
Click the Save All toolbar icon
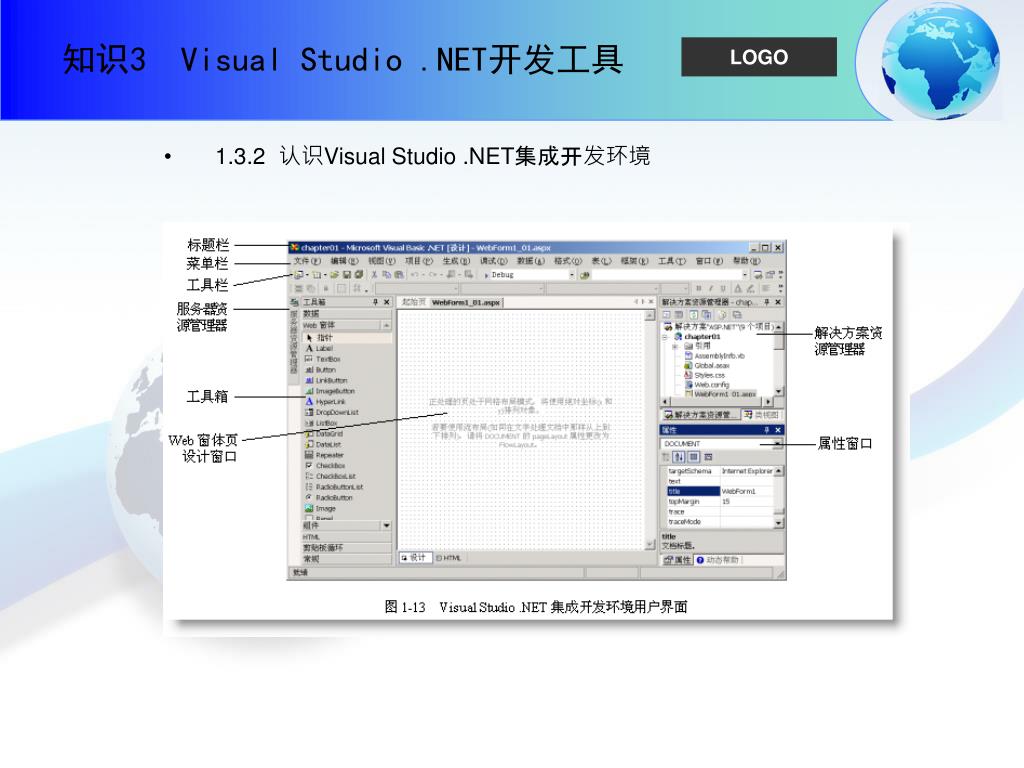359,275
